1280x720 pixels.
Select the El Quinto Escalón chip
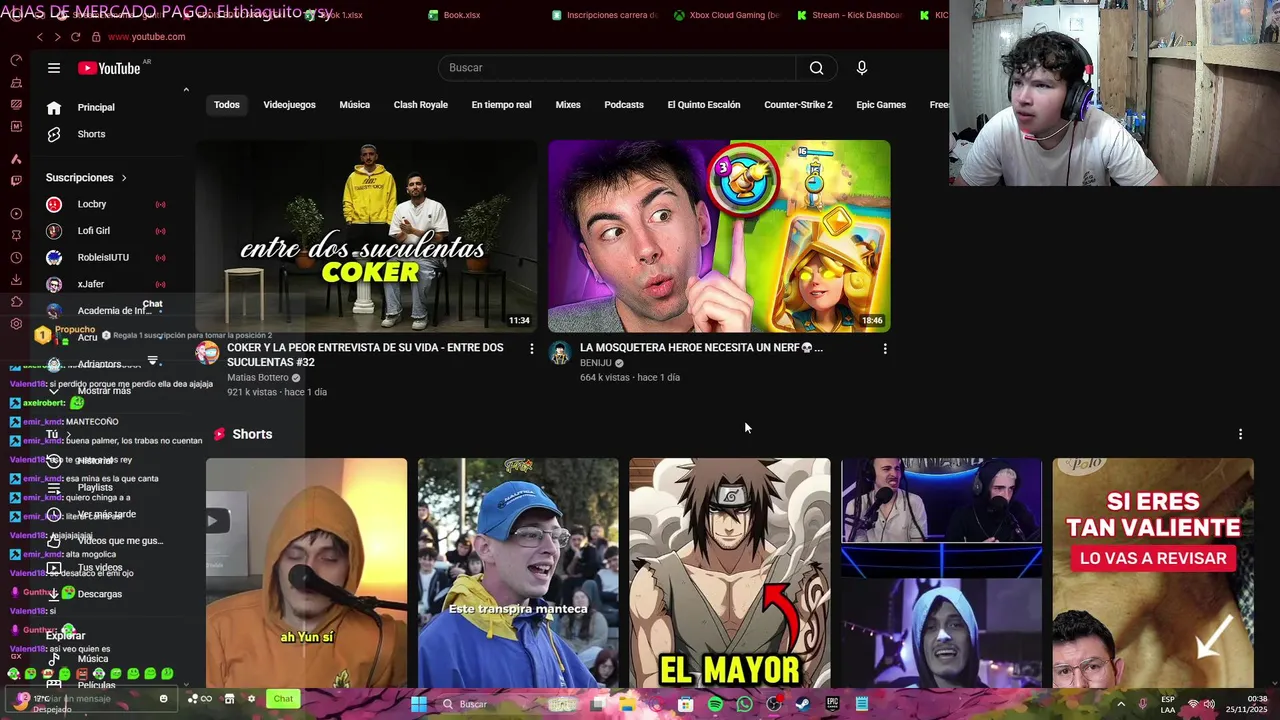pyautogui.click(x=704, y=105)
